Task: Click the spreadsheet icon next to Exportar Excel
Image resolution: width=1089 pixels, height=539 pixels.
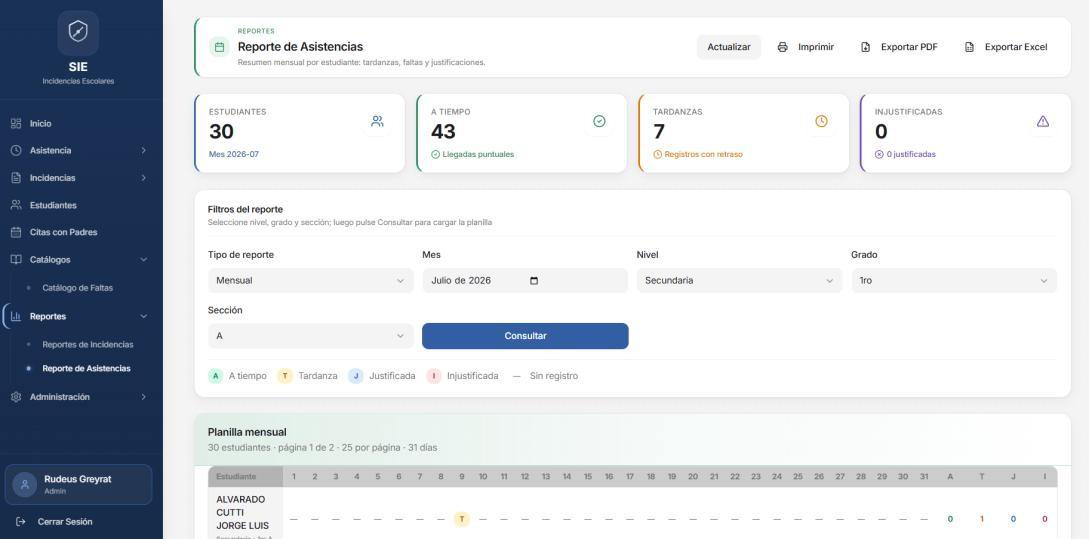Action: click(x=969, y=47)
